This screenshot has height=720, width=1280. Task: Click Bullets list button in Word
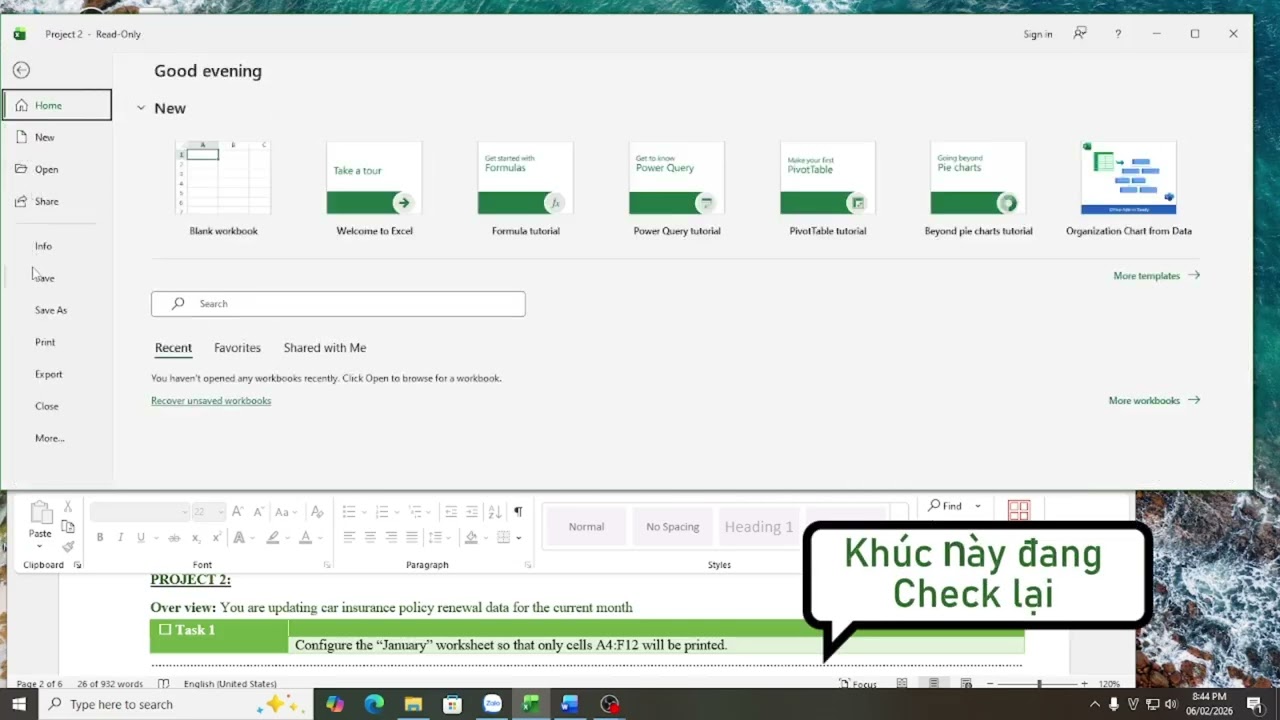(349, 512)
